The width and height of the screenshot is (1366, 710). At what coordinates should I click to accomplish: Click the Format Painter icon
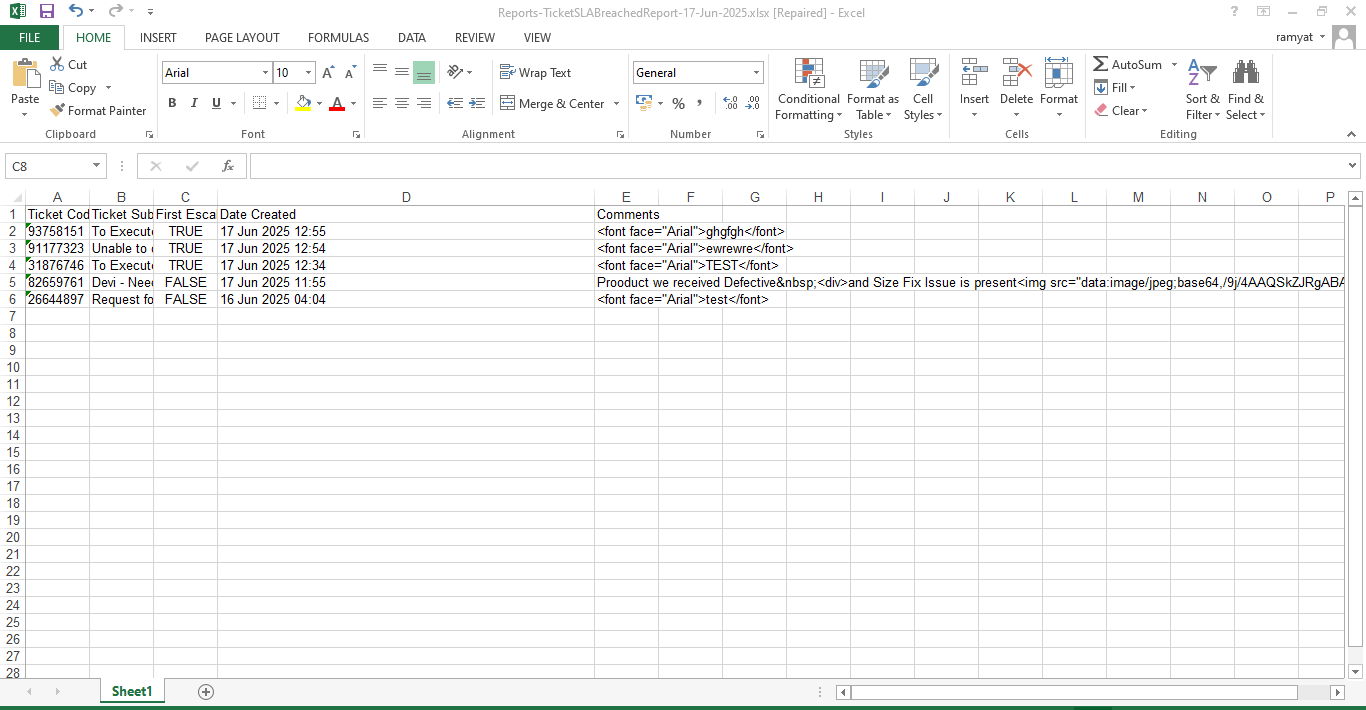click(58, 111)
